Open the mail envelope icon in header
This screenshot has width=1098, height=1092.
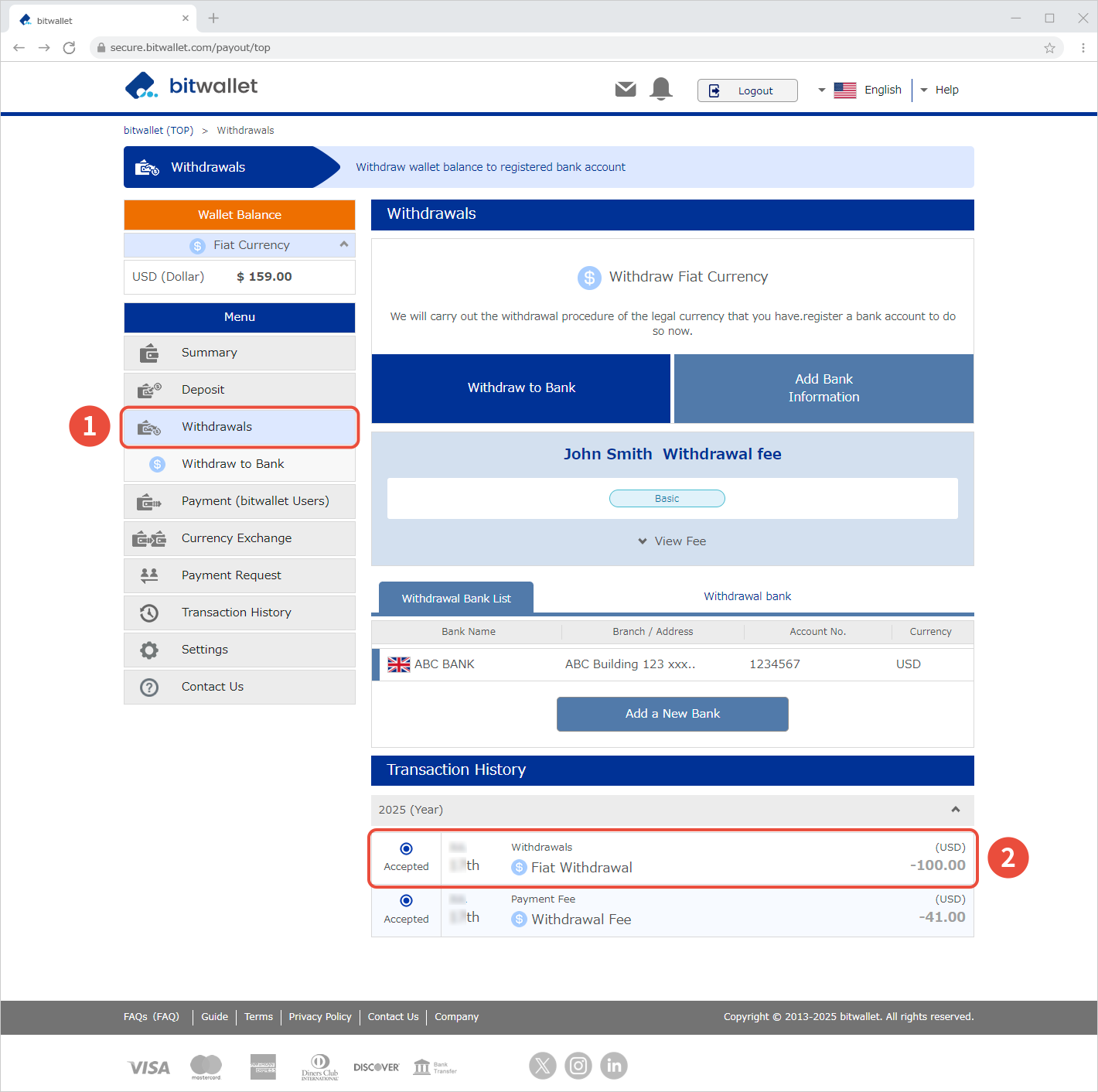click(x=625, y=90)
